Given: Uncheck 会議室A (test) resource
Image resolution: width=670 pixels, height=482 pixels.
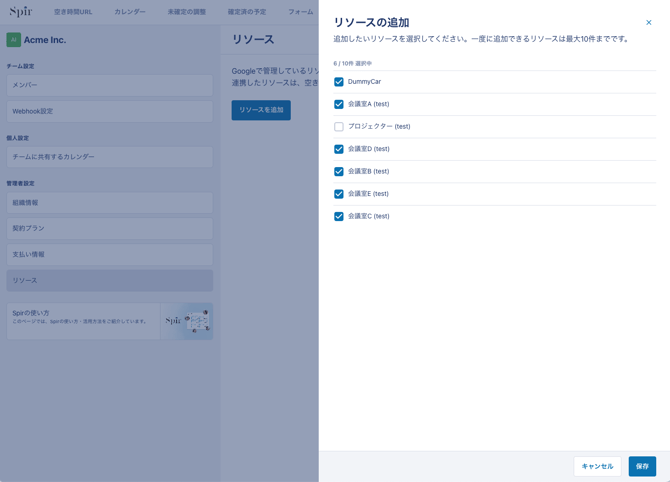Looking at the screenshot, I should (x=339, y=104).
